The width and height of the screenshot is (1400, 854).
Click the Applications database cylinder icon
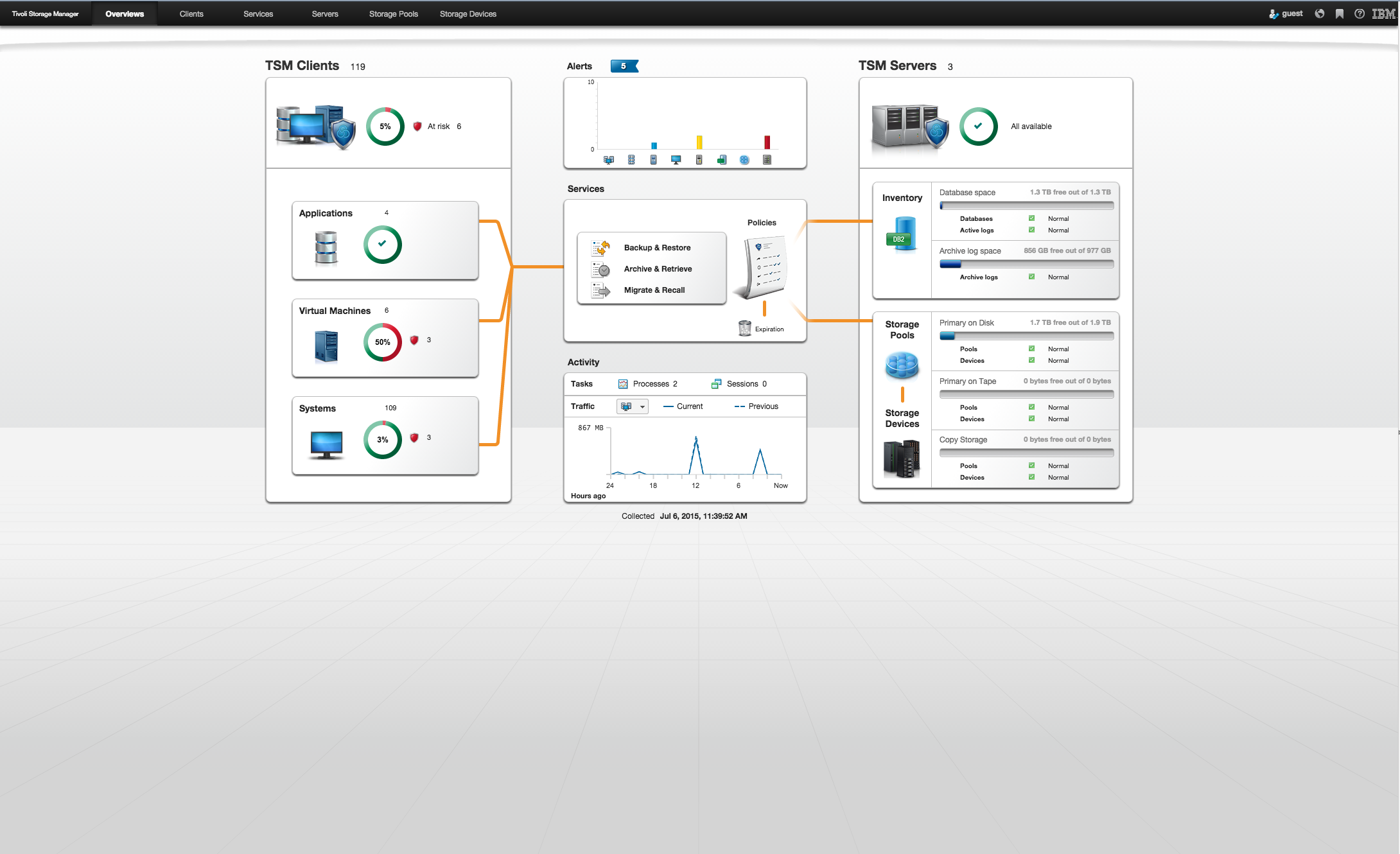326,248
